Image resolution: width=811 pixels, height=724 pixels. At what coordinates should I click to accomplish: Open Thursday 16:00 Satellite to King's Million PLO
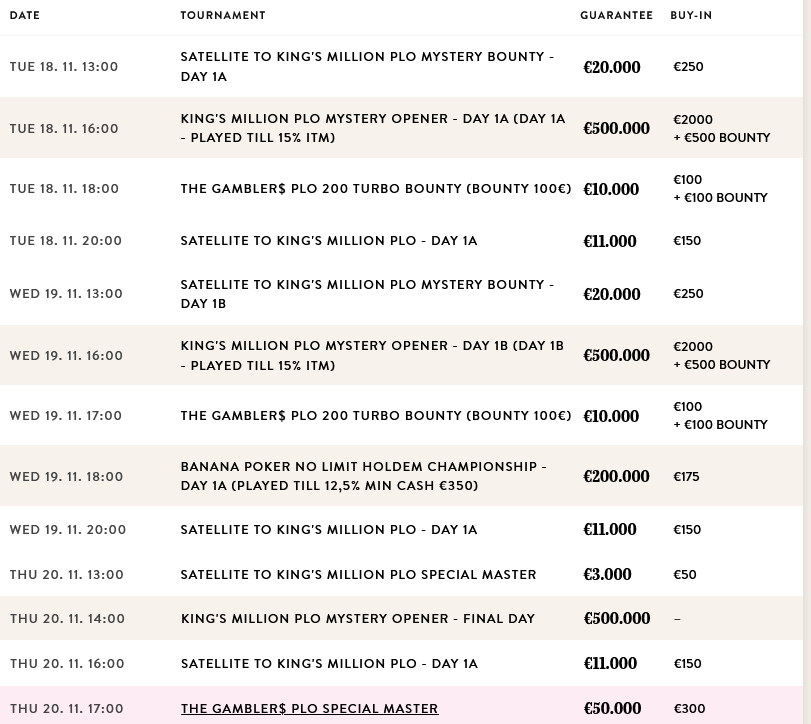coord(329,664)
